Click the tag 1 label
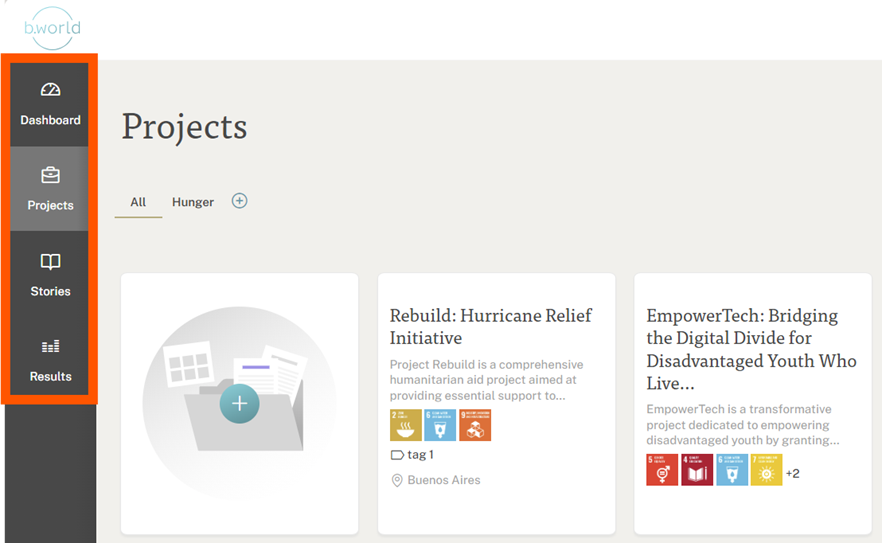This screenshot has width=882, height=543. 412,455
